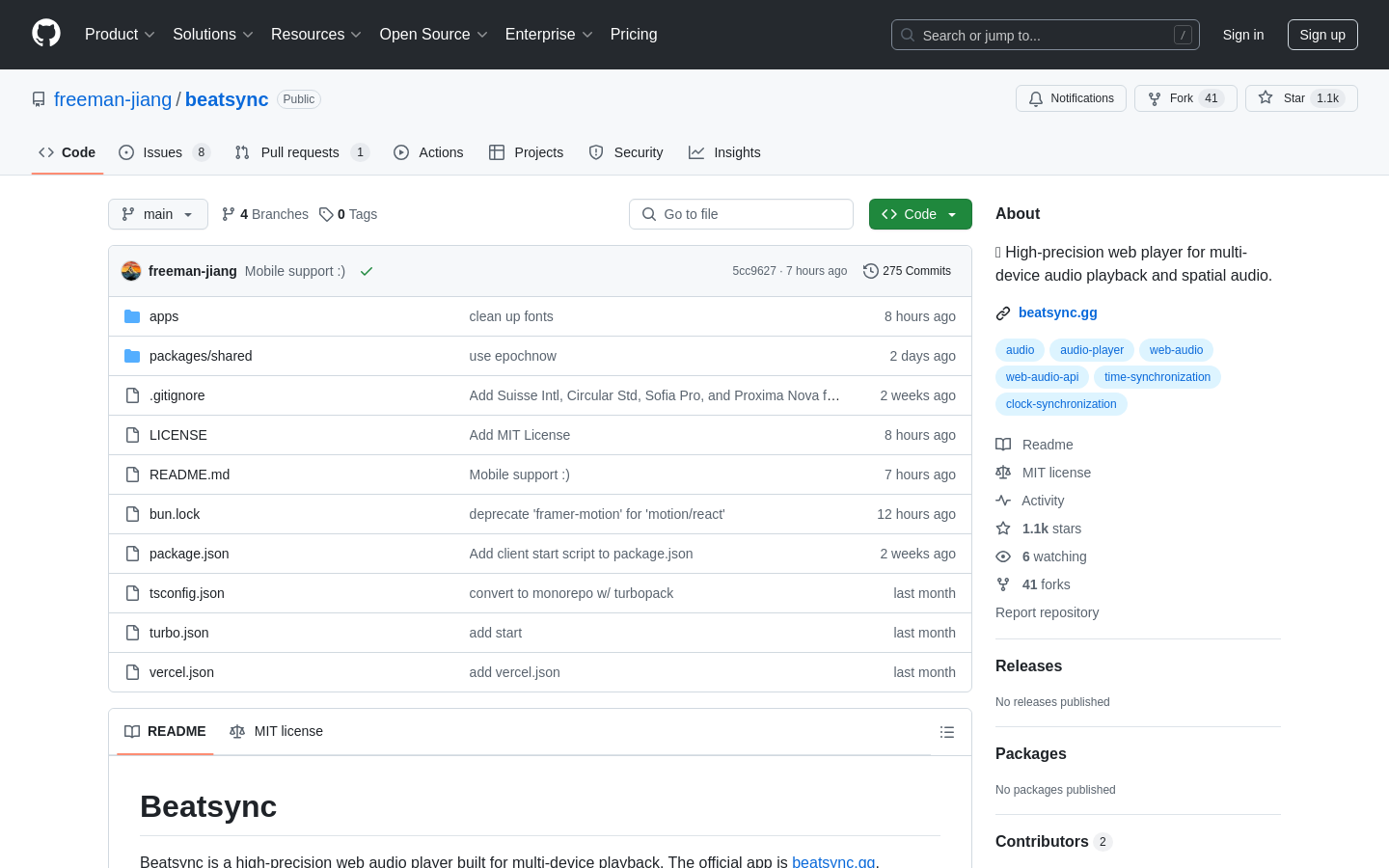This screenshot has width=1389, height=868.
Task: Click the clock-synchronization topic tag
Action: point(1061,404)
